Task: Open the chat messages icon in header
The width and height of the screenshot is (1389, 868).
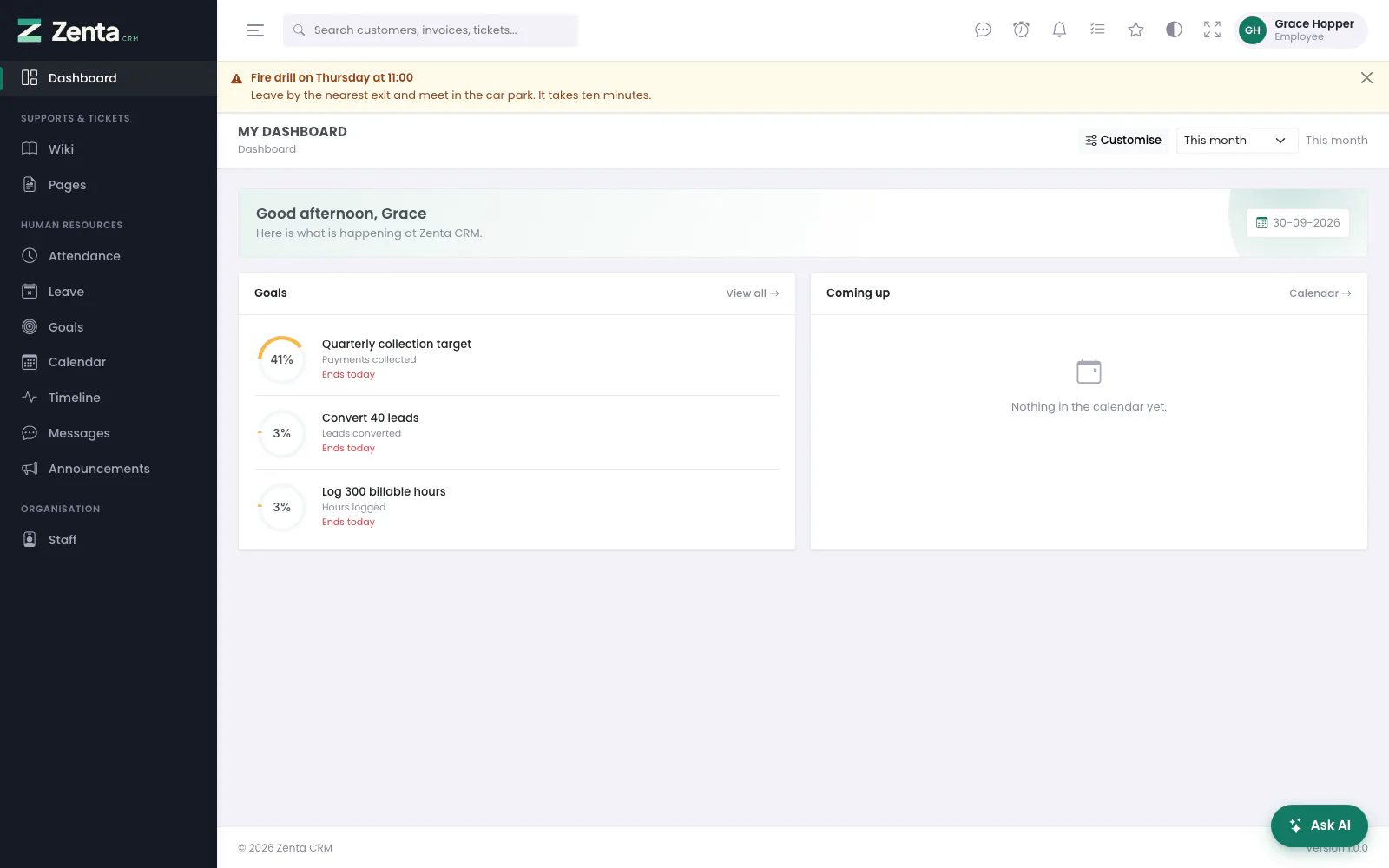Action: coord(983,30)
